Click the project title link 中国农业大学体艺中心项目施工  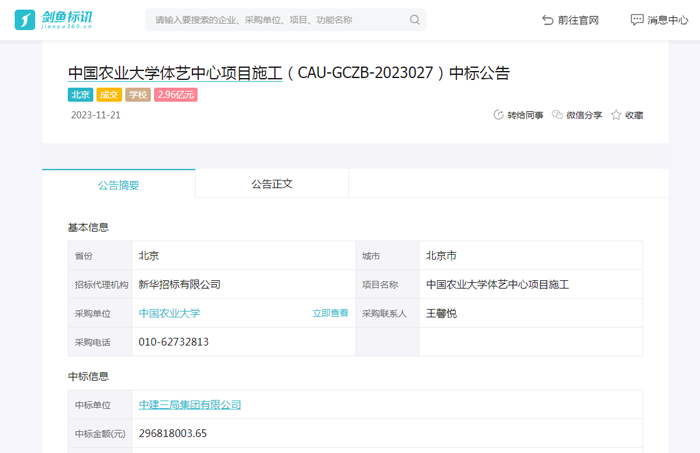[175, 73]
